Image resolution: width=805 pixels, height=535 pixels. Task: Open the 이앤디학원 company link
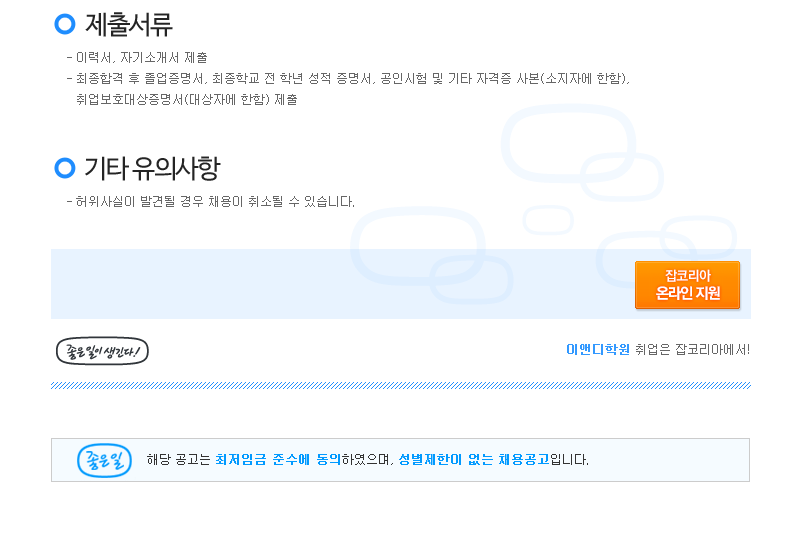coord(598,350)
